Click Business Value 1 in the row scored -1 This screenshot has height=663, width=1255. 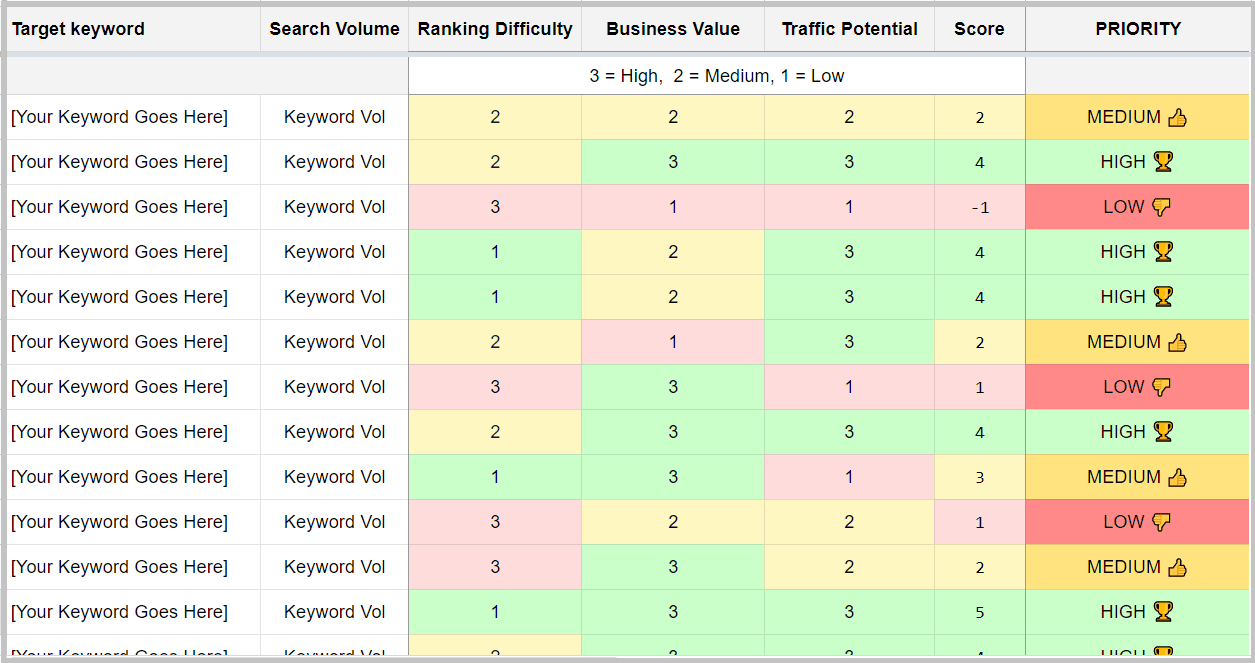pyautogui.click(x=673, y=207)
